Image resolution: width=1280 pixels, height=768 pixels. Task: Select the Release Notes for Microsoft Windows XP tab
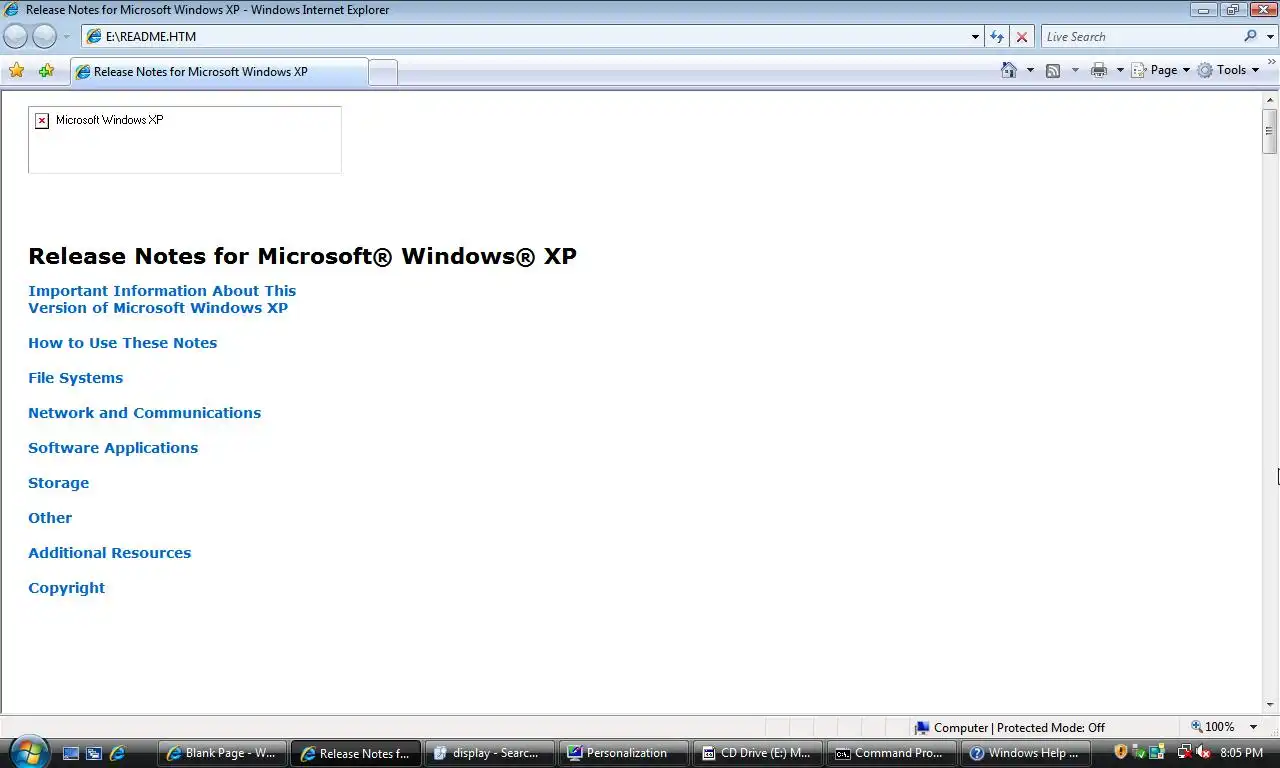219,72
